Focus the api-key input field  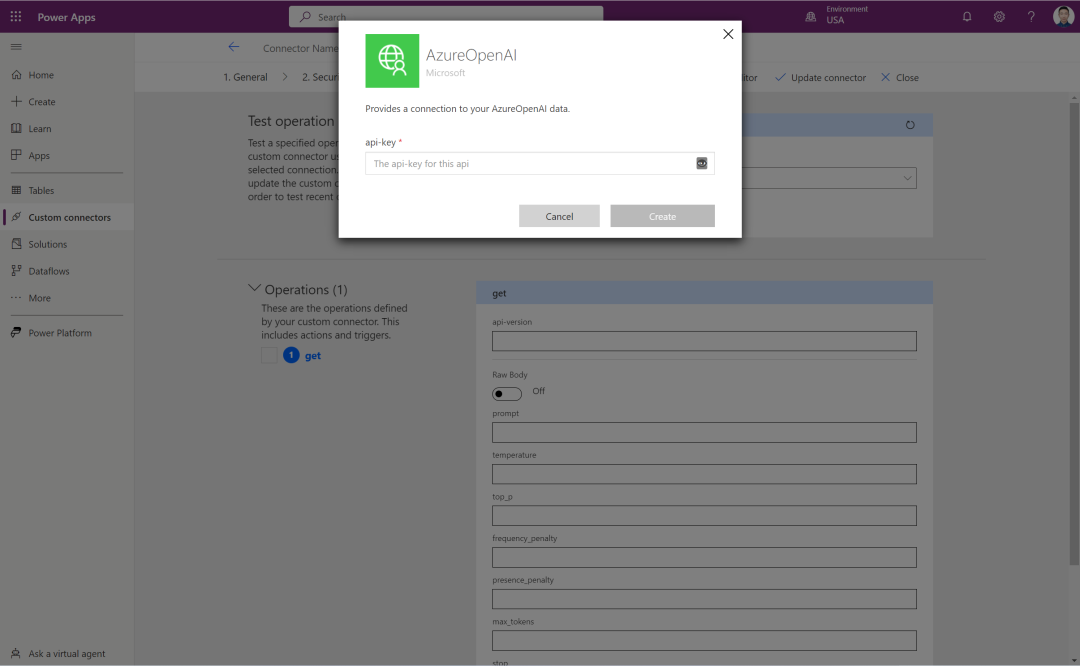coord(539,163)
